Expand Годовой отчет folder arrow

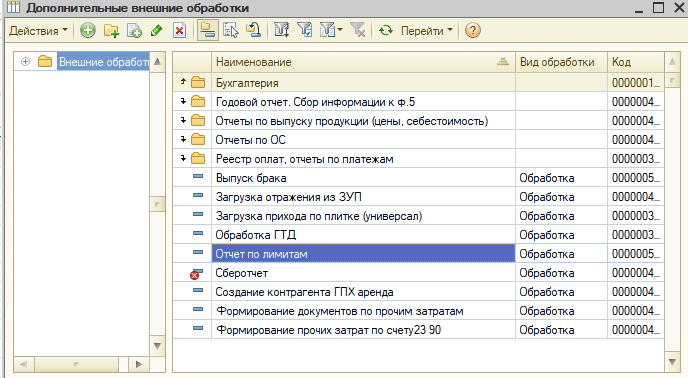[x=183, y=101]
